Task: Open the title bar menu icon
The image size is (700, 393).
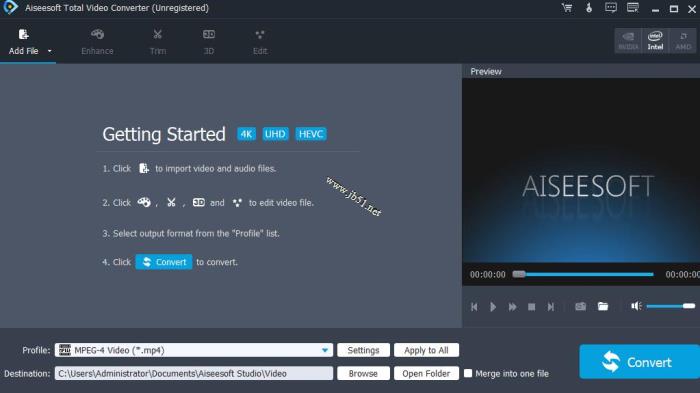Action: (x=633, y=8)
